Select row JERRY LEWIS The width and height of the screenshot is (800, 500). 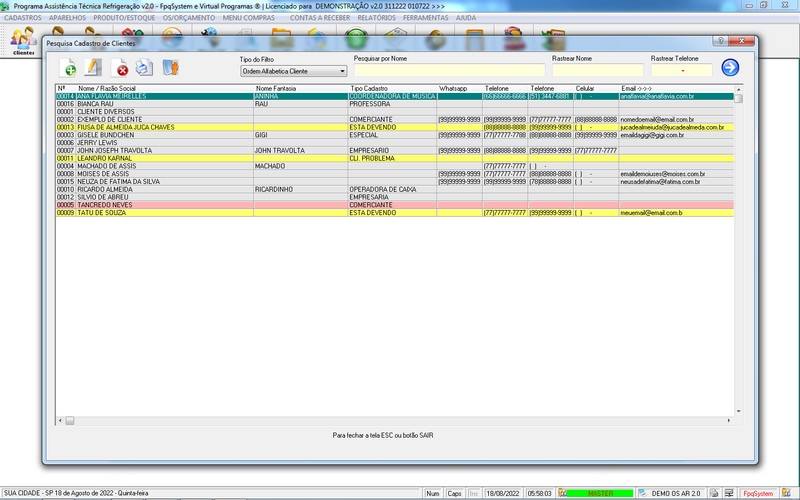(x=394, y=142)
